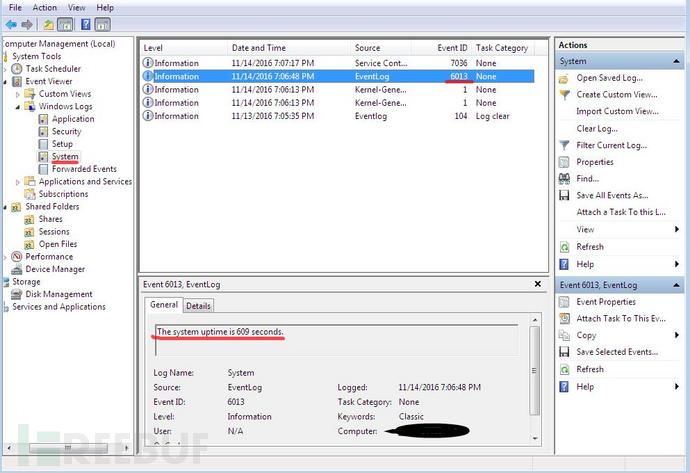Click Clear Log in Actions pane
Viewport: 690px width, 473px height.
coord(597,128)
